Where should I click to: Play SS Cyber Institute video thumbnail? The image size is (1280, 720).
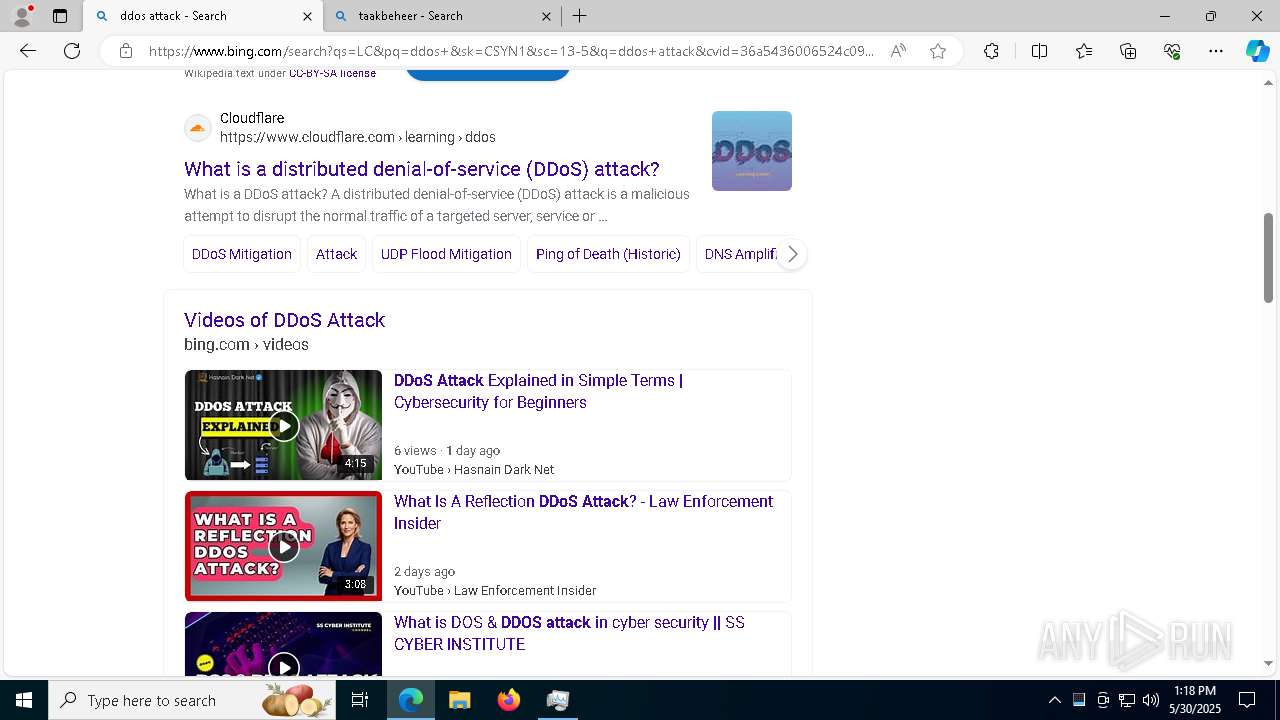point(283,644)
